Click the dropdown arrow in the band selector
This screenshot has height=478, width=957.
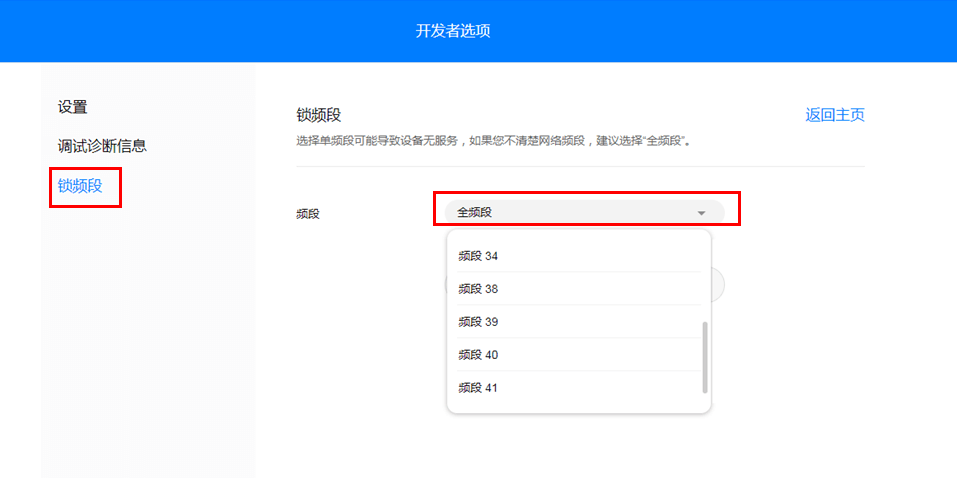click(701, 213)
